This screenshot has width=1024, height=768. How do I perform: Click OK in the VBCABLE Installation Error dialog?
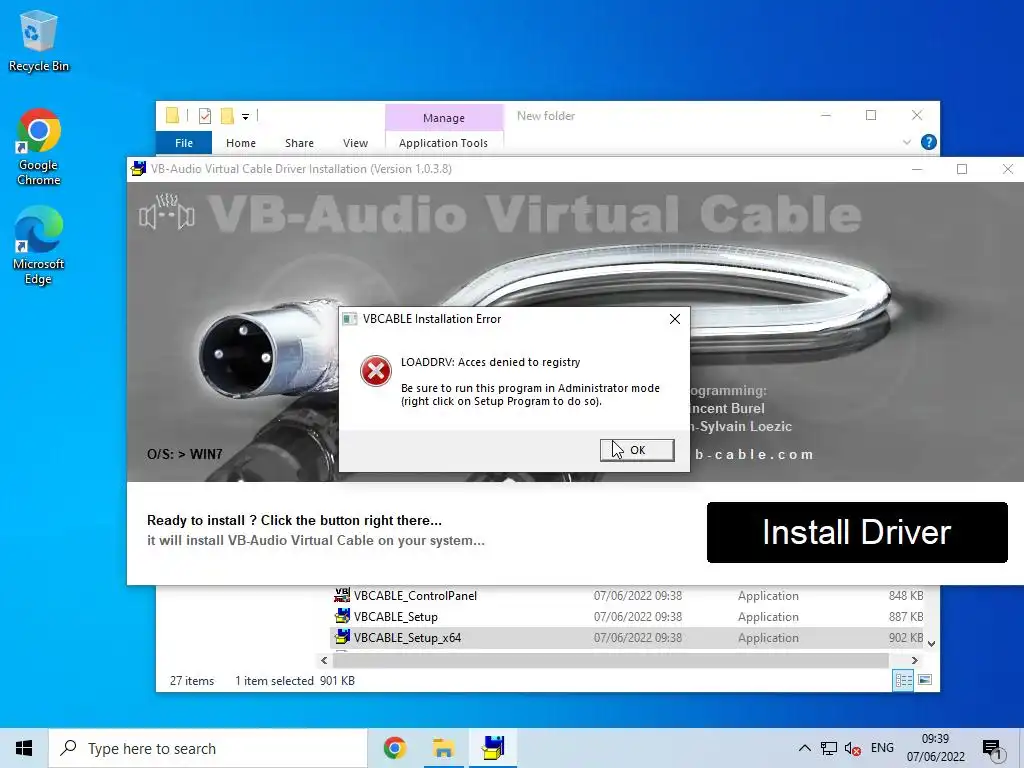(x=637, y=450)
